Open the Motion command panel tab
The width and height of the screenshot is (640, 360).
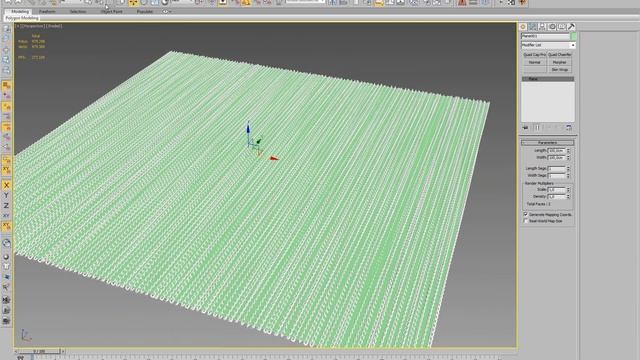(552, 27)
